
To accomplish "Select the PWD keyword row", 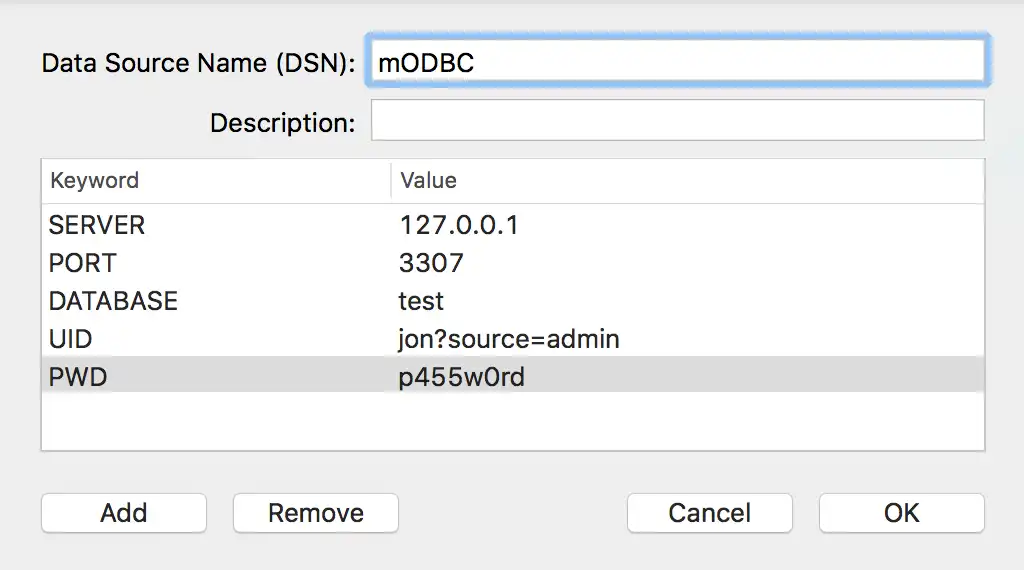I will [76, 377].
